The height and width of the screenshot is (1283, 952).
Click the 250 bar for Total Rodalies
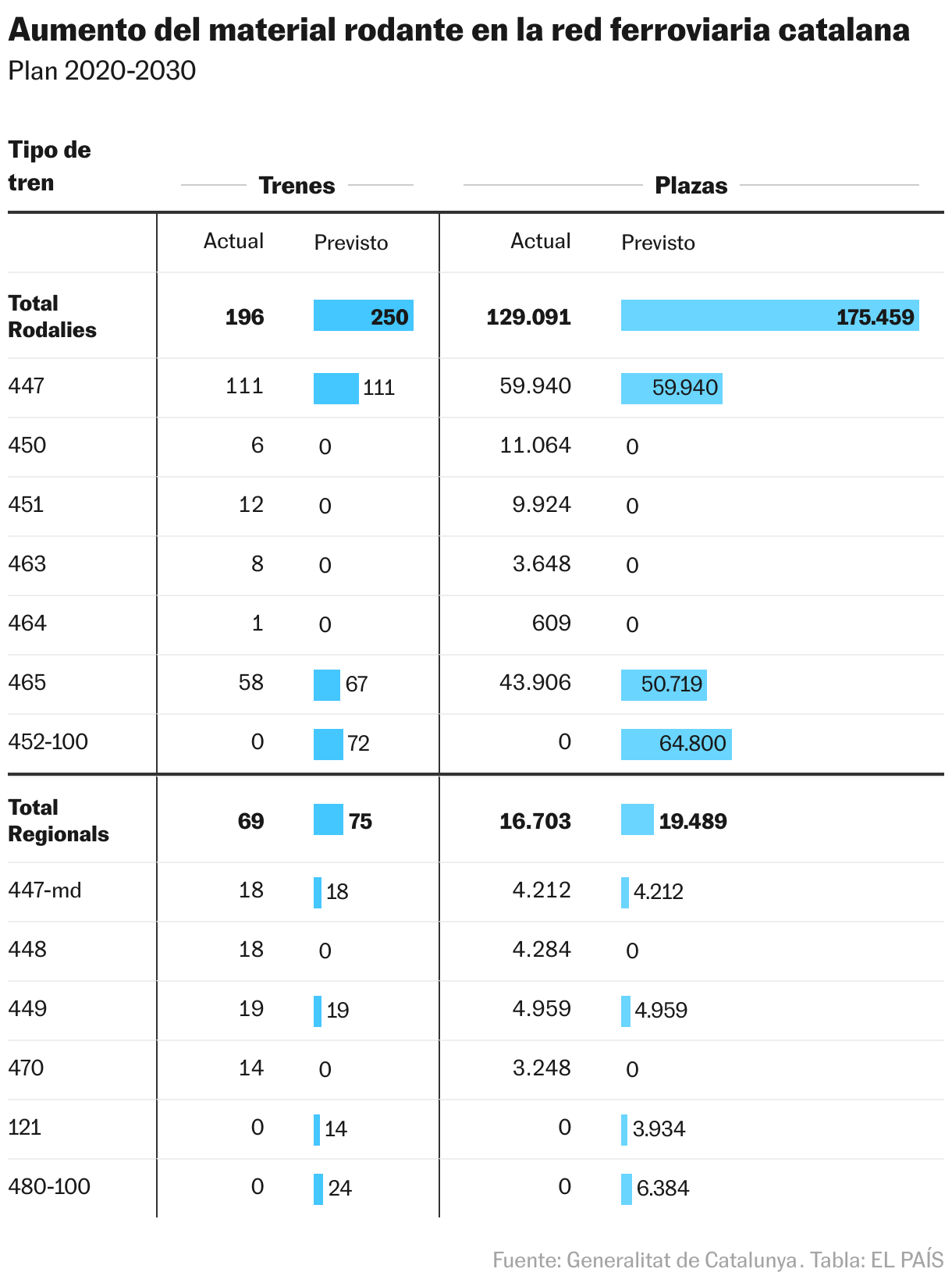[364, 315]
